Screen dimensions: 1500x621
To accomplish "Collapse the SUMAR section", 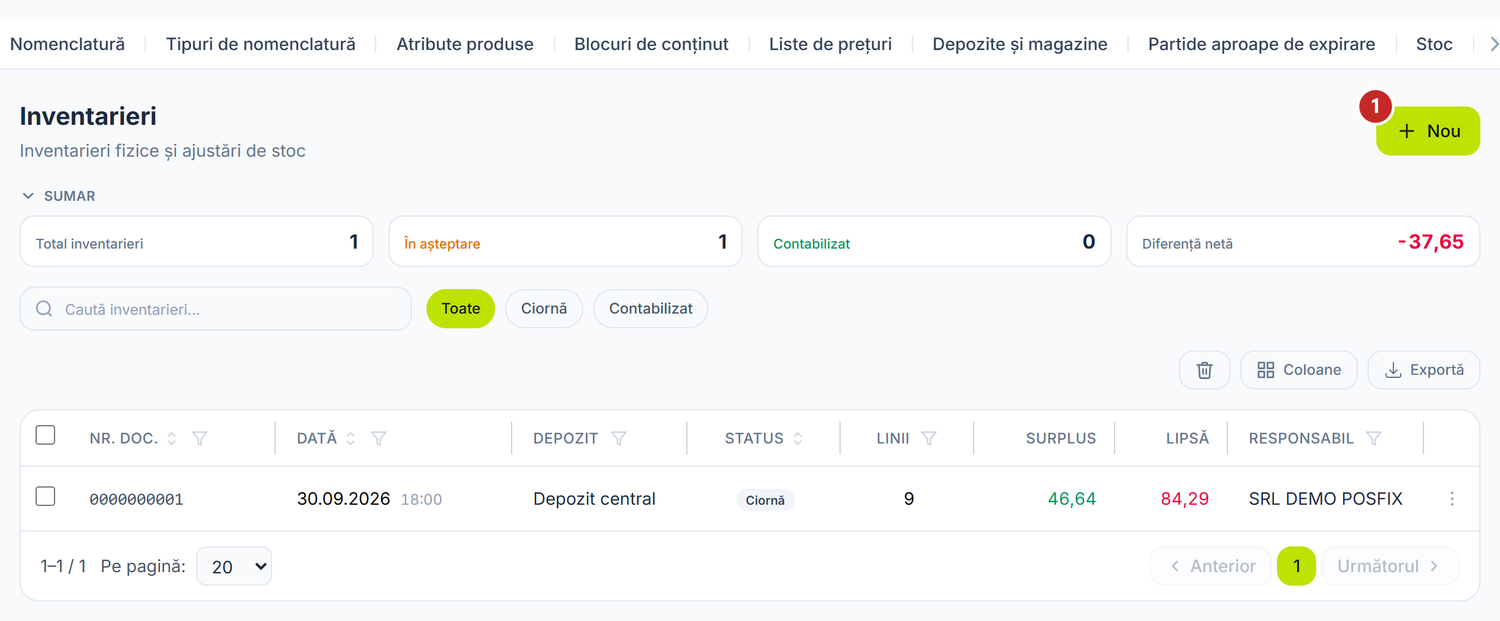I will click(59, 196).
